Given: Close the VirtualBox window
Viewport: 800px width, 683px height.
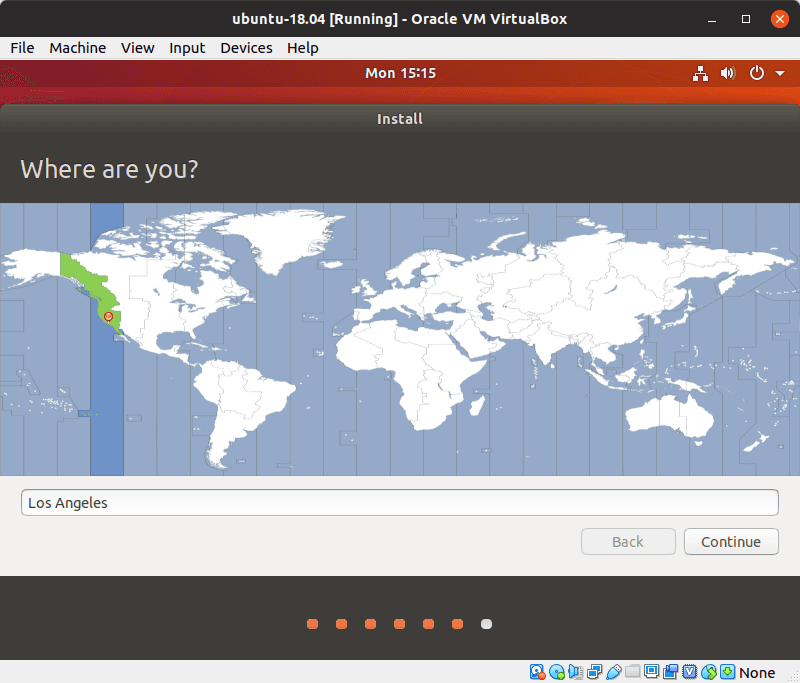Looking at the screenshot, I should (779, 19).
